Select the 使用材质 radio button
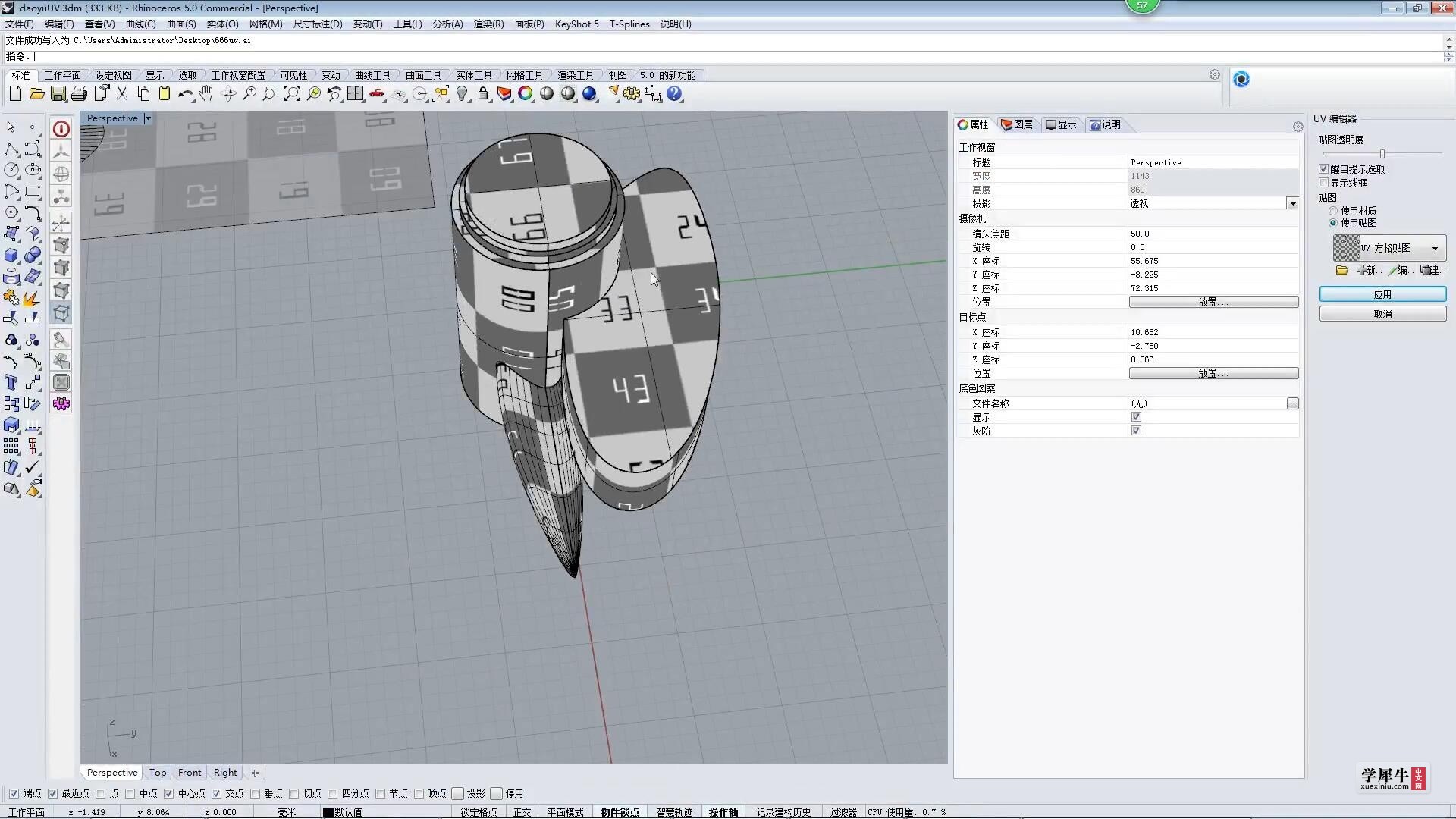 [x=1333, y=211]
